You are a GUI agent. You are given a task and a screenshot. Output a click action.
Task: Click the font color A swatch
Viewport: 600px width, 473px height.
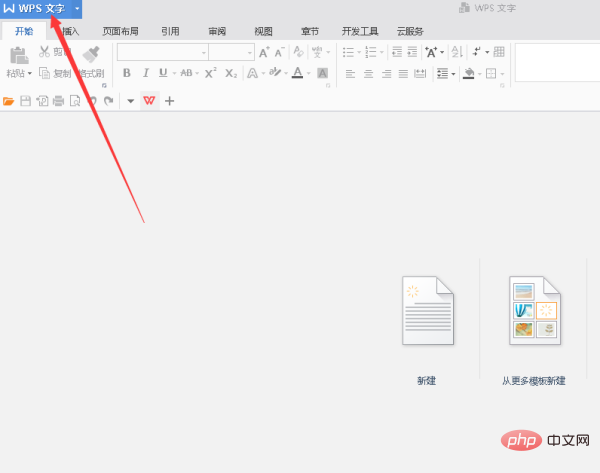point(297,73)
